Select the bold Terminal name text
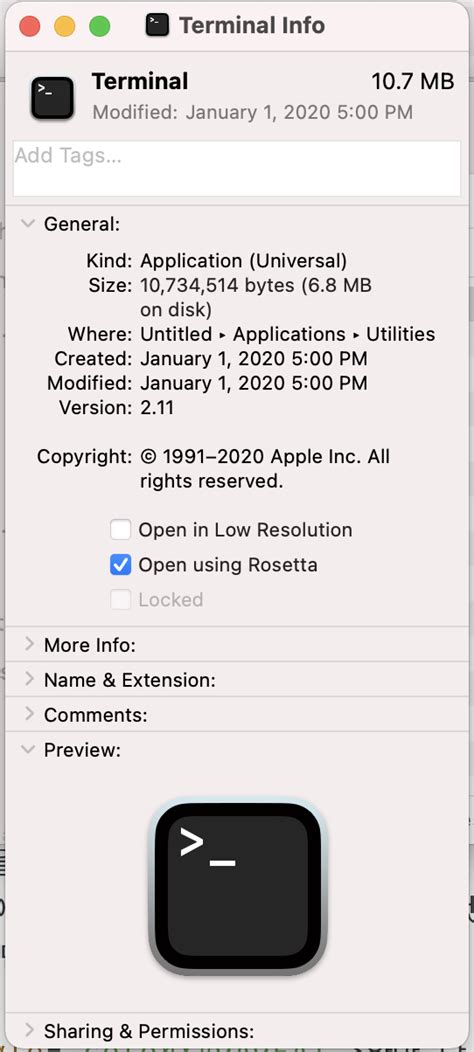The height and width of the screenshot is (1052, 474). (x=140, y=82)
